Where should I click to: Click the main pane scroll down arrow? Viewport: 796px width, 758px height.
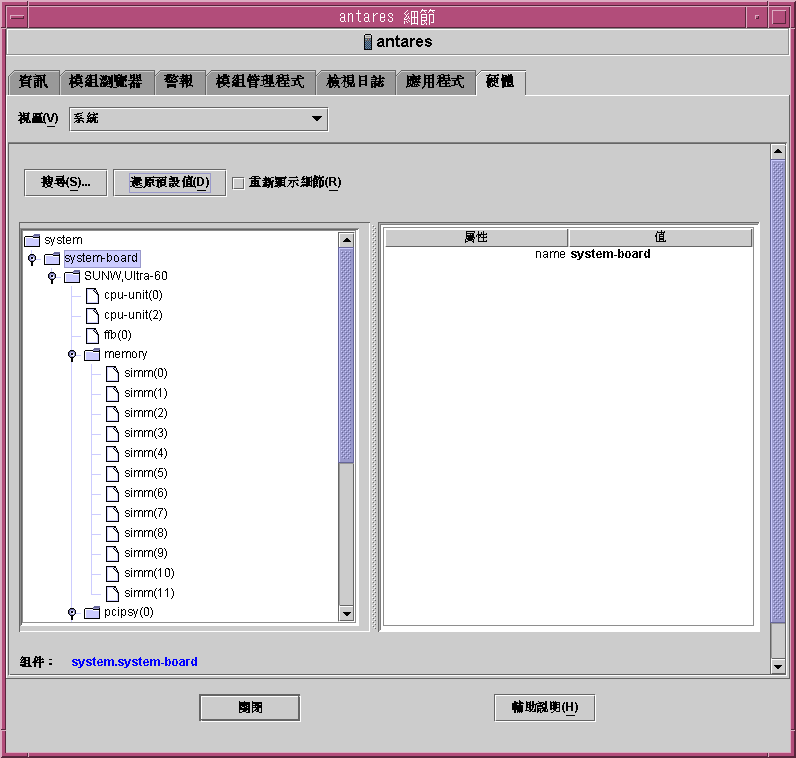tap(777, 667)
